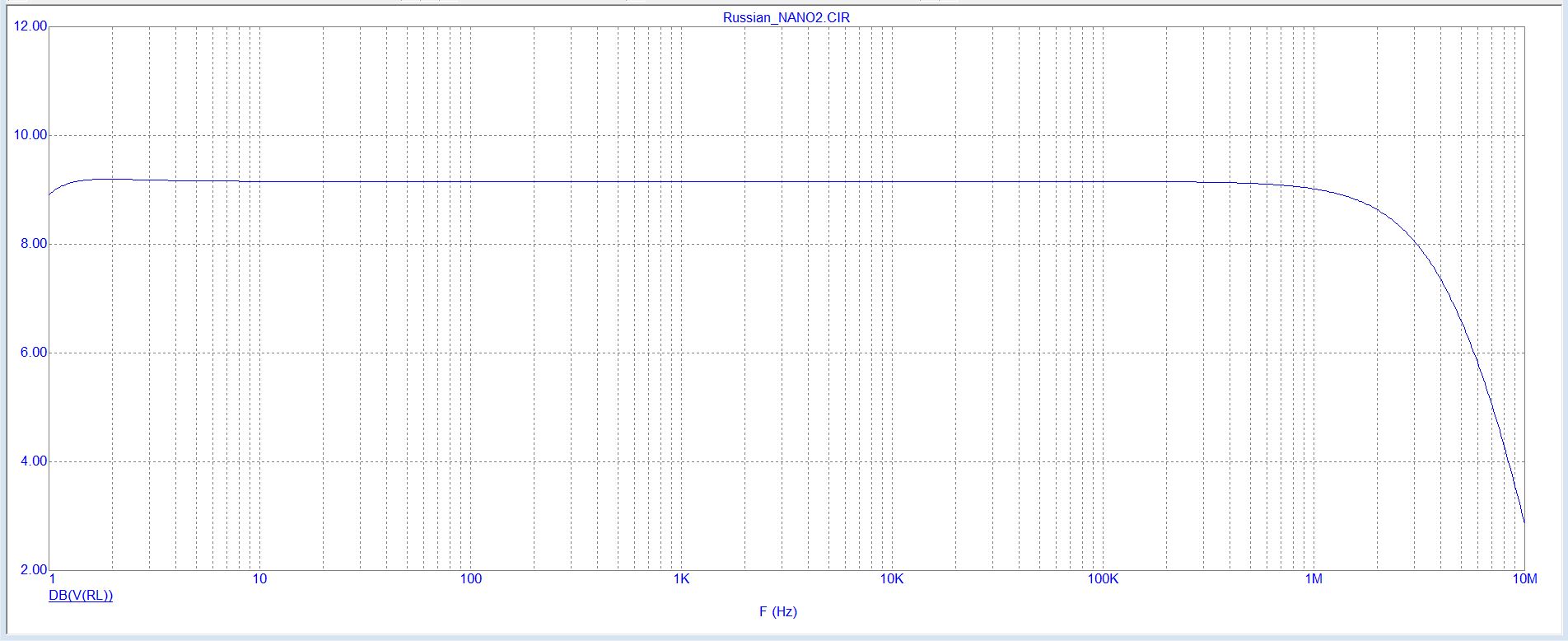
Task: Click the 1M frequency axis label
Action: pos(1314,579)
